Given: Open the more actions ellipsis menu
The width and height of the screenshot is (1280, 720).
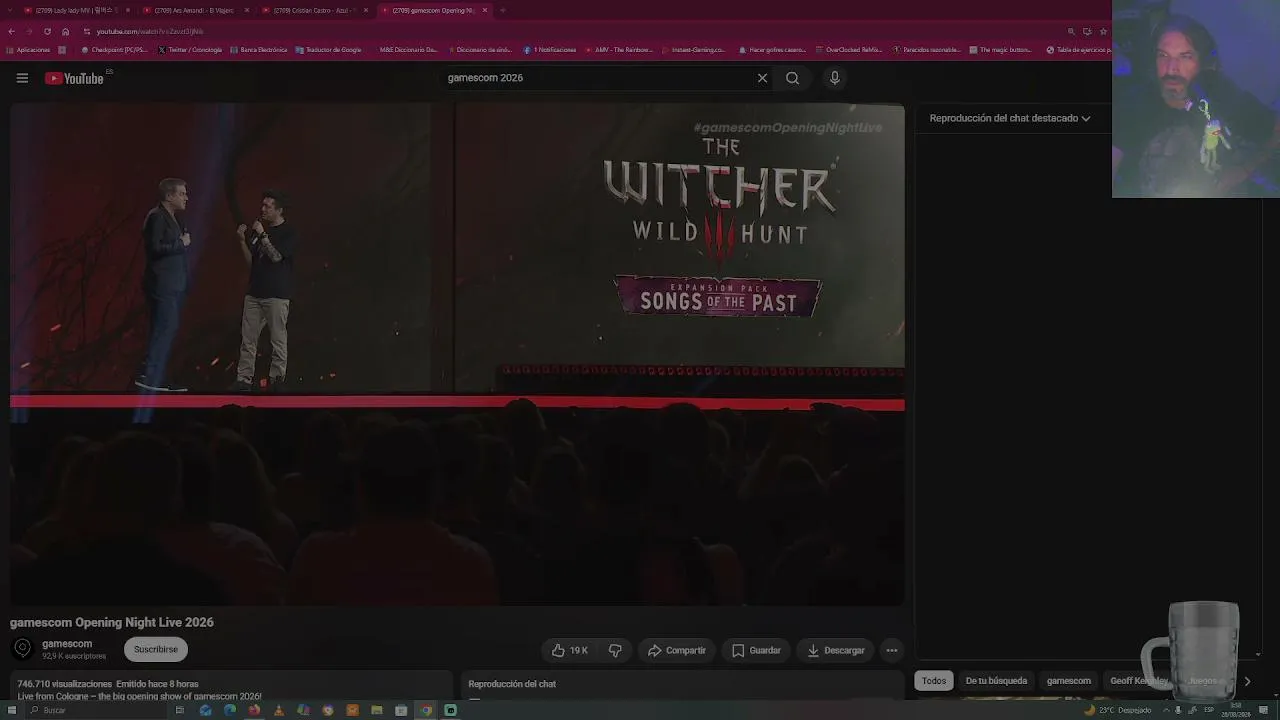Looking at the screenshot, I should pos(892,650).
